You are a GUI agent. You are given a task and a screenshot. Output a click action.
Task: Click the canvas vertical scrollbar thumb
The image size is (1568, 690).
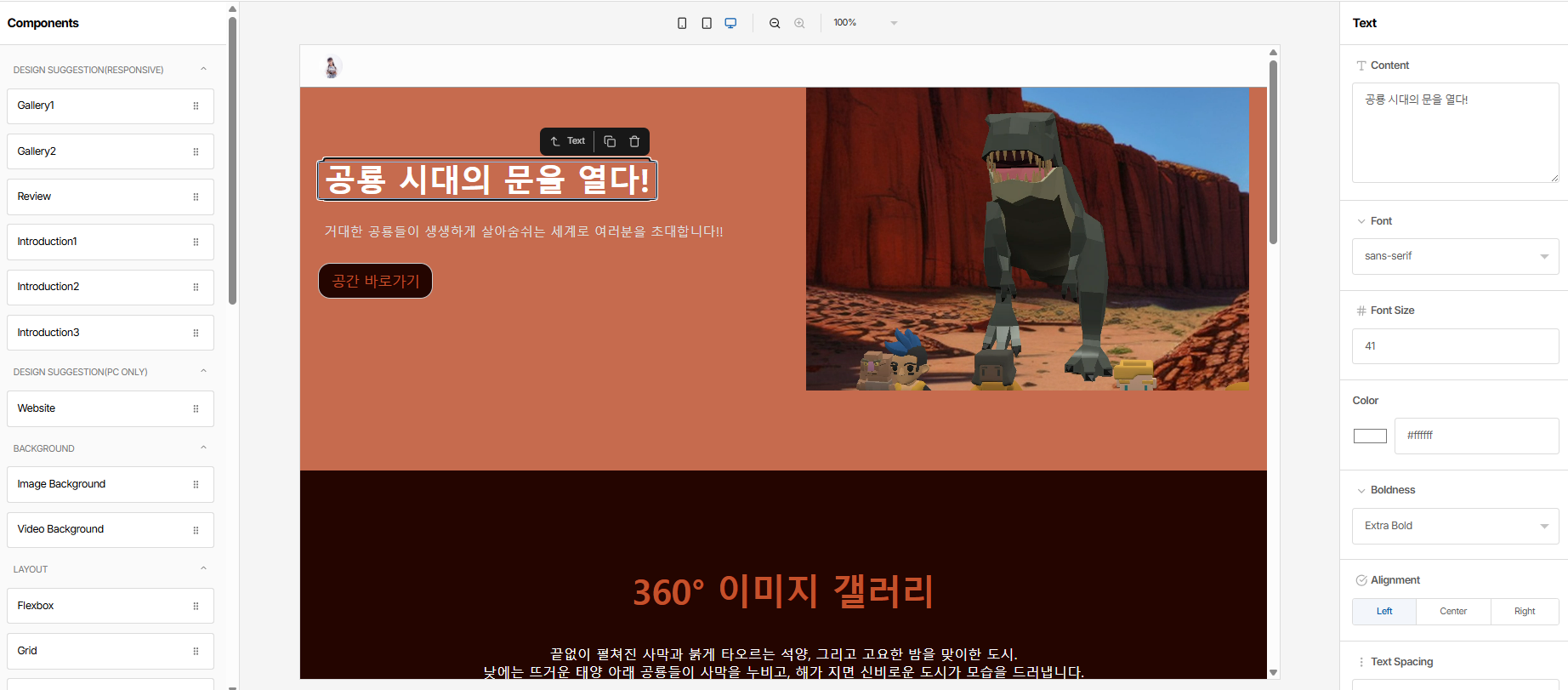[x=1273, y=151]
